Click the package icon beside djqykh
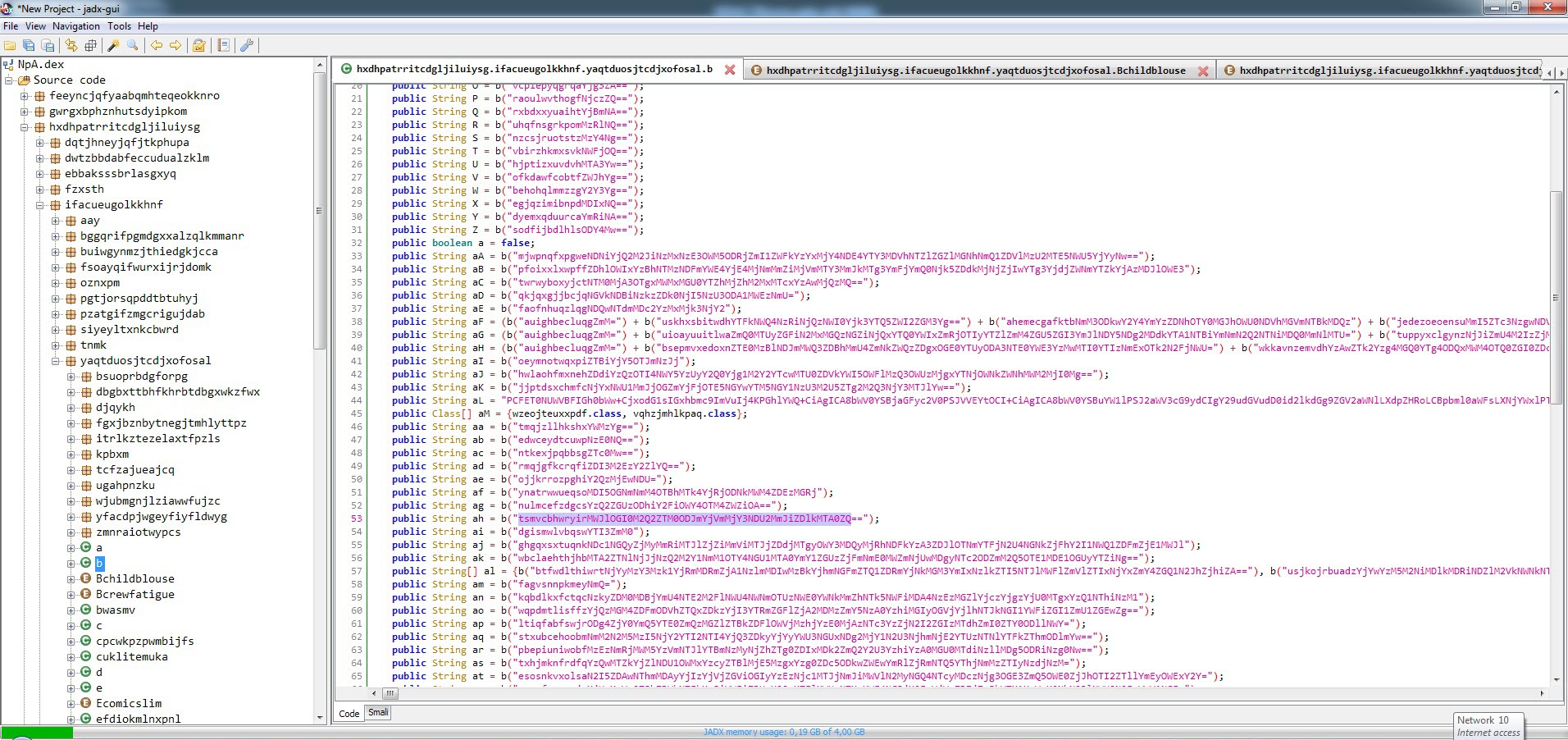The image size is (1568, 740). pyautogui.click(x=85, y=408)
